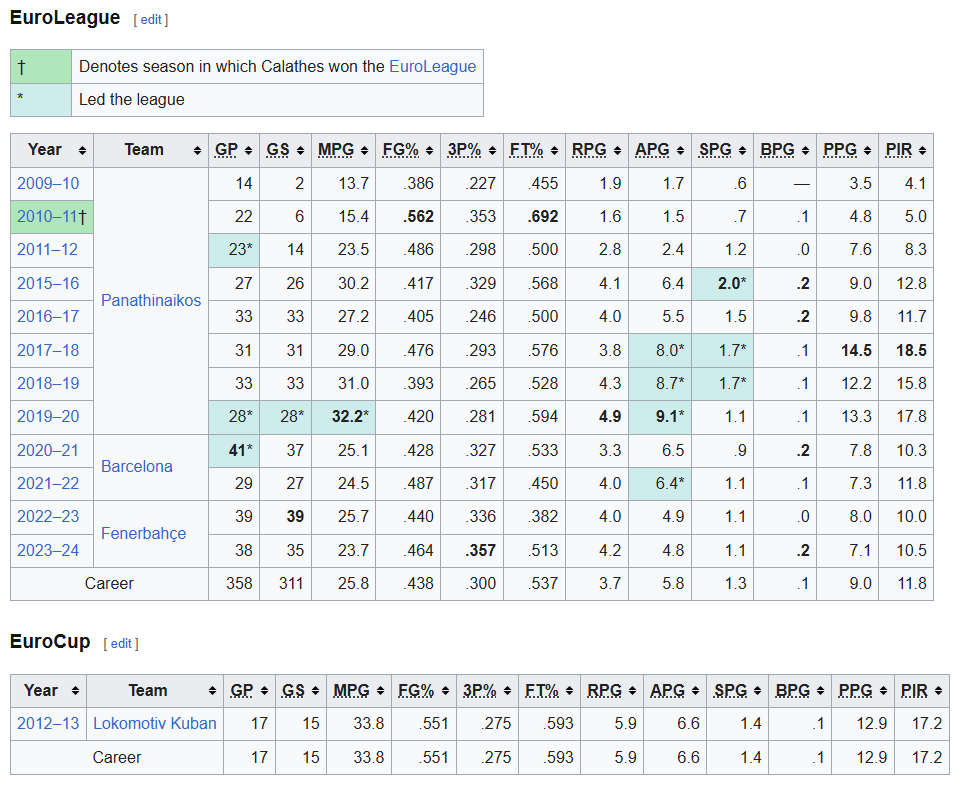Click the 'Led the league' legend text
Image resolution: width=965 pixels, height=794 pixels.
pos(132,100)
